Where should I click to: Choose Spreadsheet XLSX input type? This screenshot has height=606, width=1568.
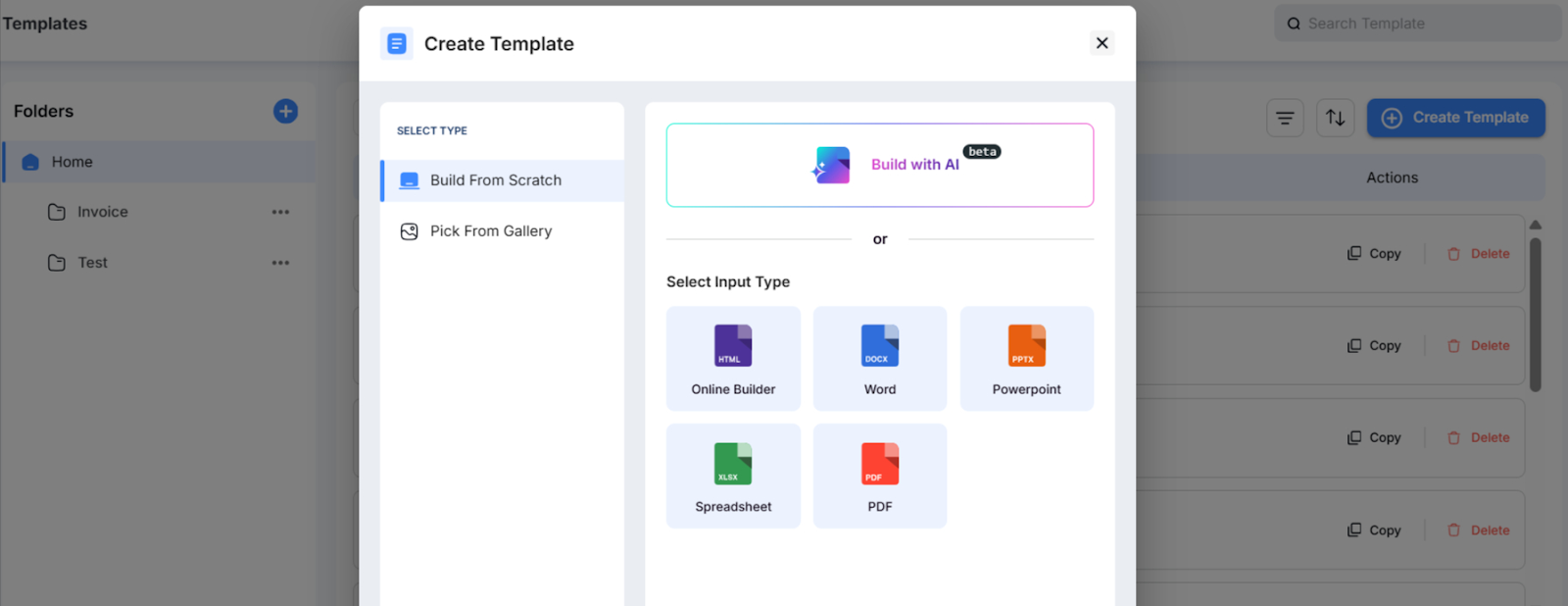point(733,477)
